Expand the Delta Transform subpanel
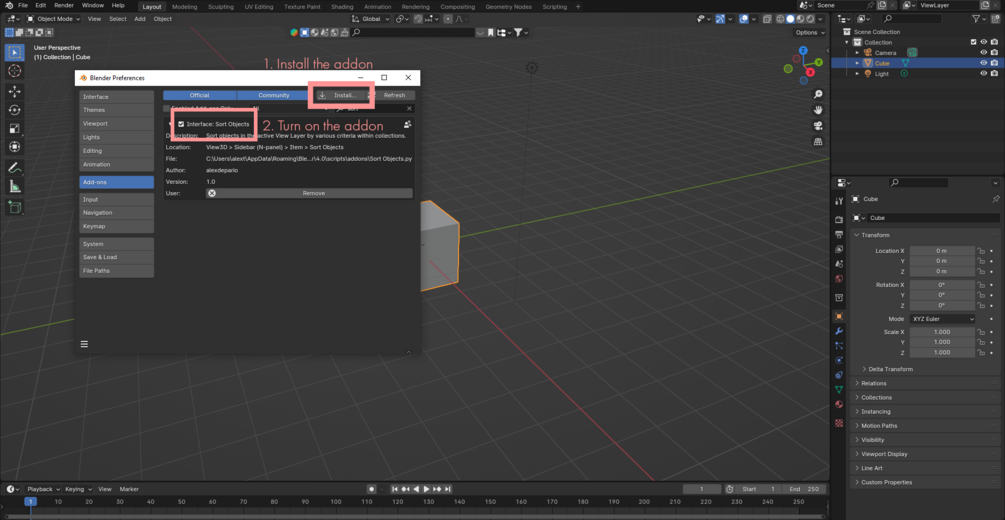 [x=890, y=369]
